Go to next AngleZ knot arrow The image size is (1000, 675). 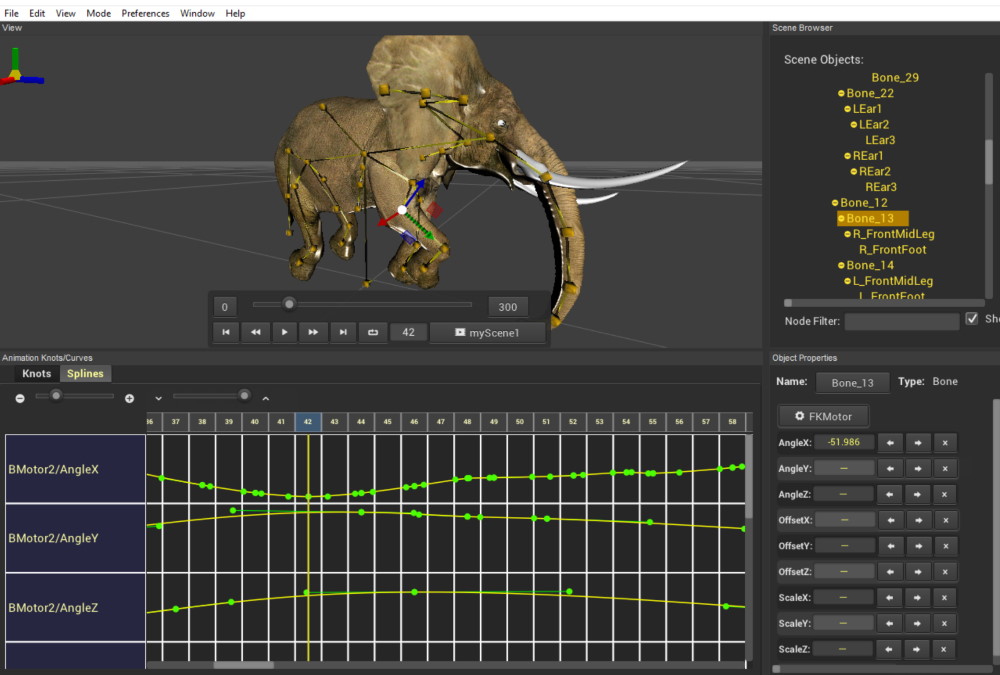pos(917,494)
